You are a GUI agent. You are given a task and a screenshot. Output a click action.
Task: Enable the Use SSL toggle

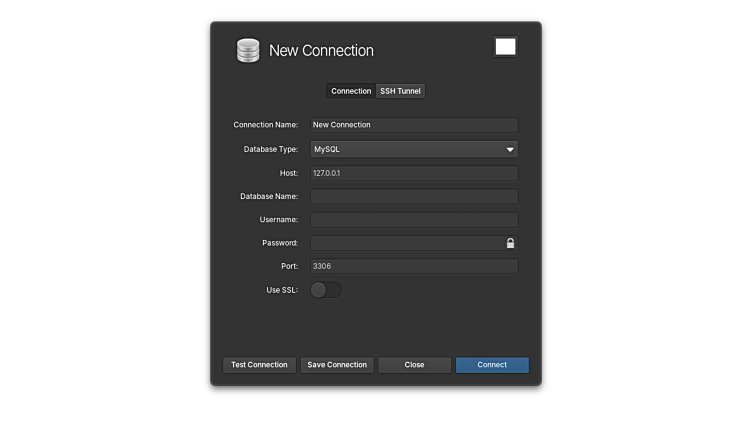(325, 290)
